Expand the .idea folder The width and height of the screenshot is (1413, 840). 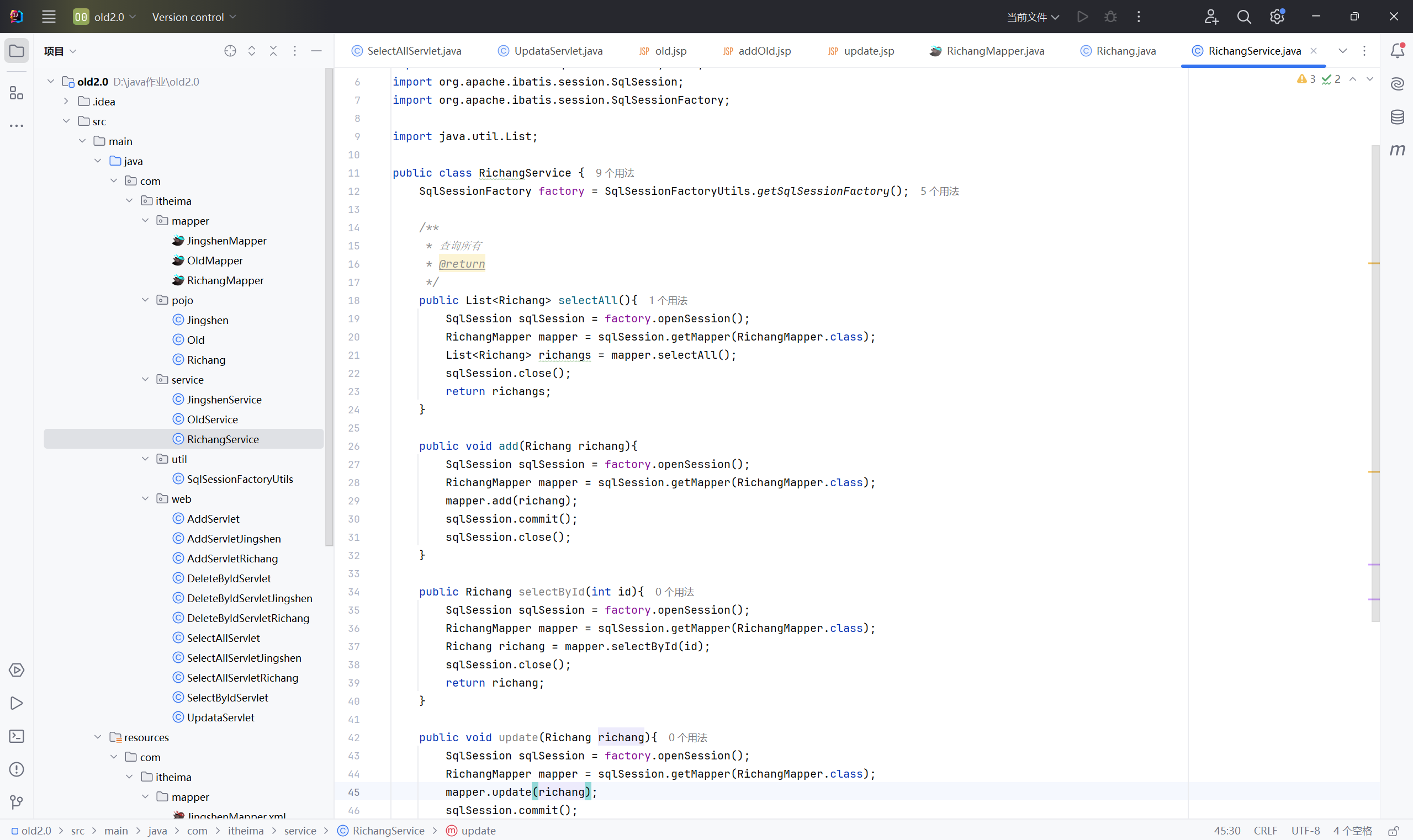click(66, 102)
